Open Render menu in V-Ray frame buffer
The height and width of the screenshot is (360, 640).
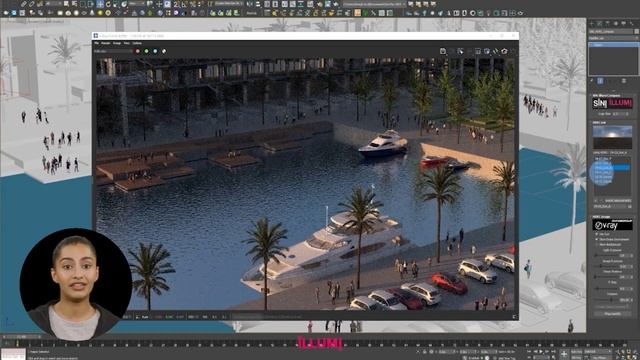[105, 43]
